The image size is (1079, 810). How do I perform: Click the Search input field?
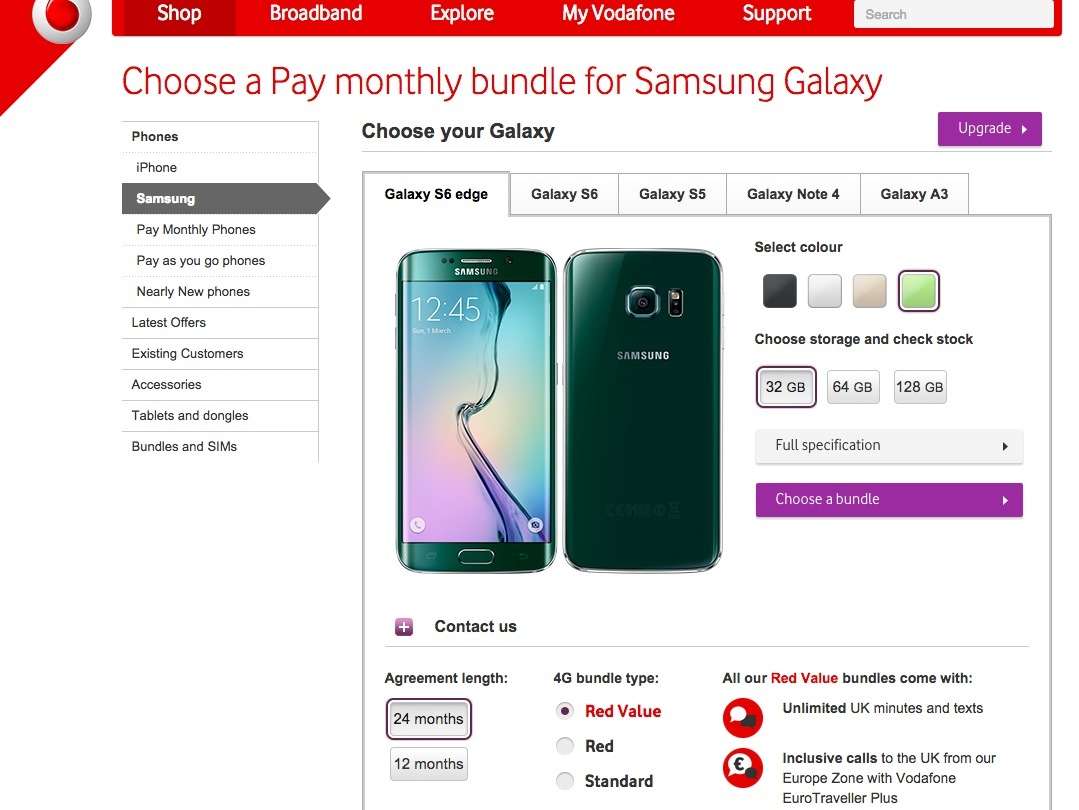coord(952,14)
